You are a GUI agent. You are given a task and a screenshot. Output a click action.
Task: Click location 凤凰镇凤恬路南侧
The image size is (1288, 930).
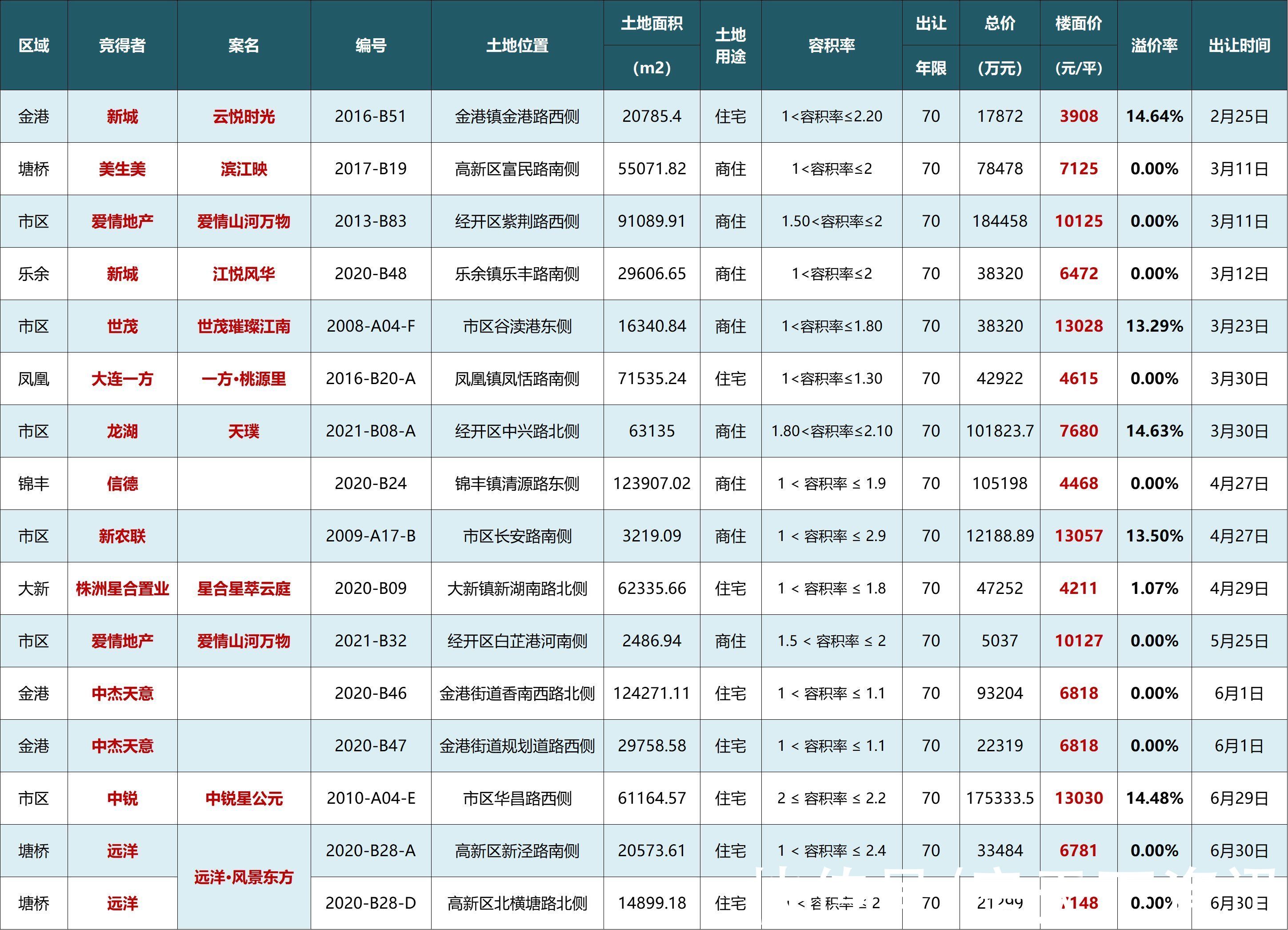517,378
